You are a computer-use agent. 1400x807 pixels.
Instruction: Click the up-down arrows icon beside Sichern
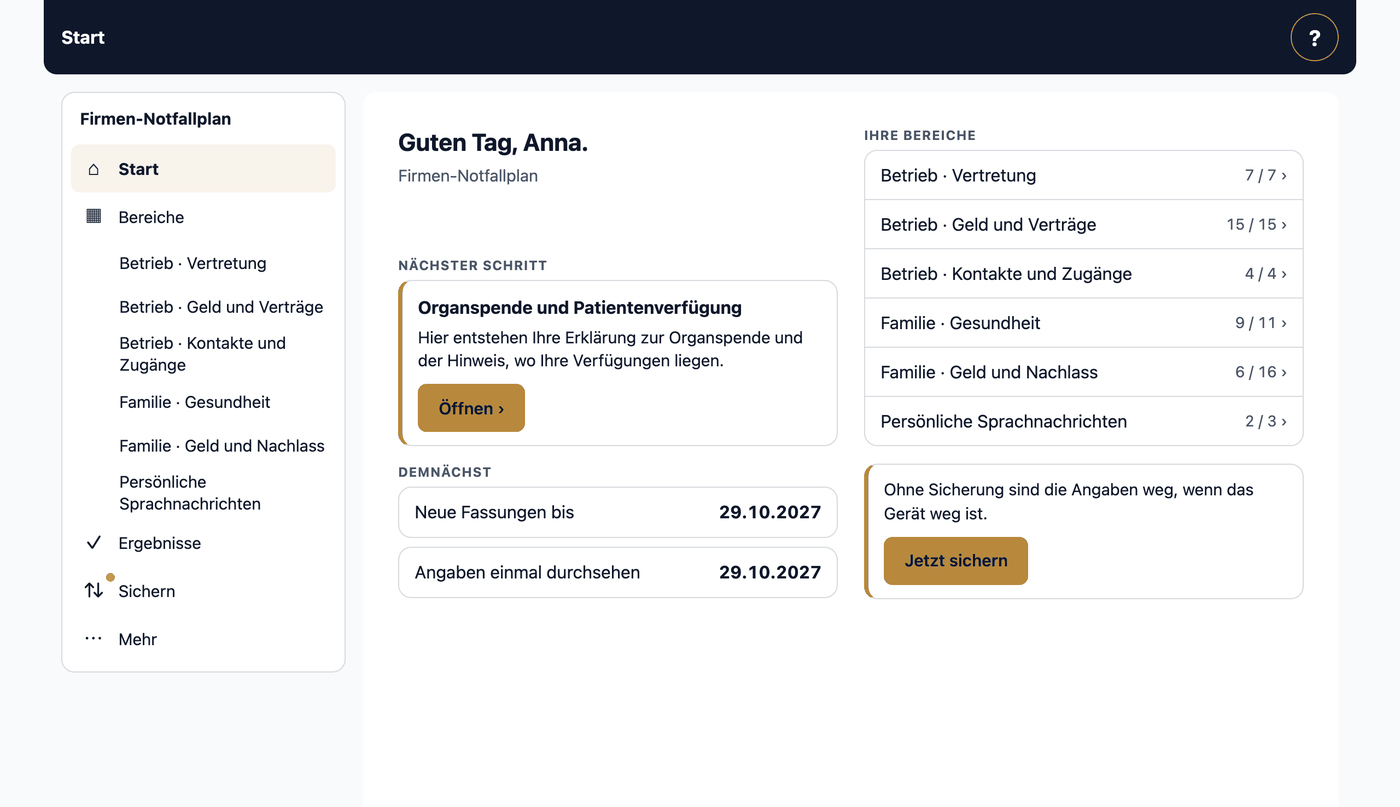[x=94, y=591]
